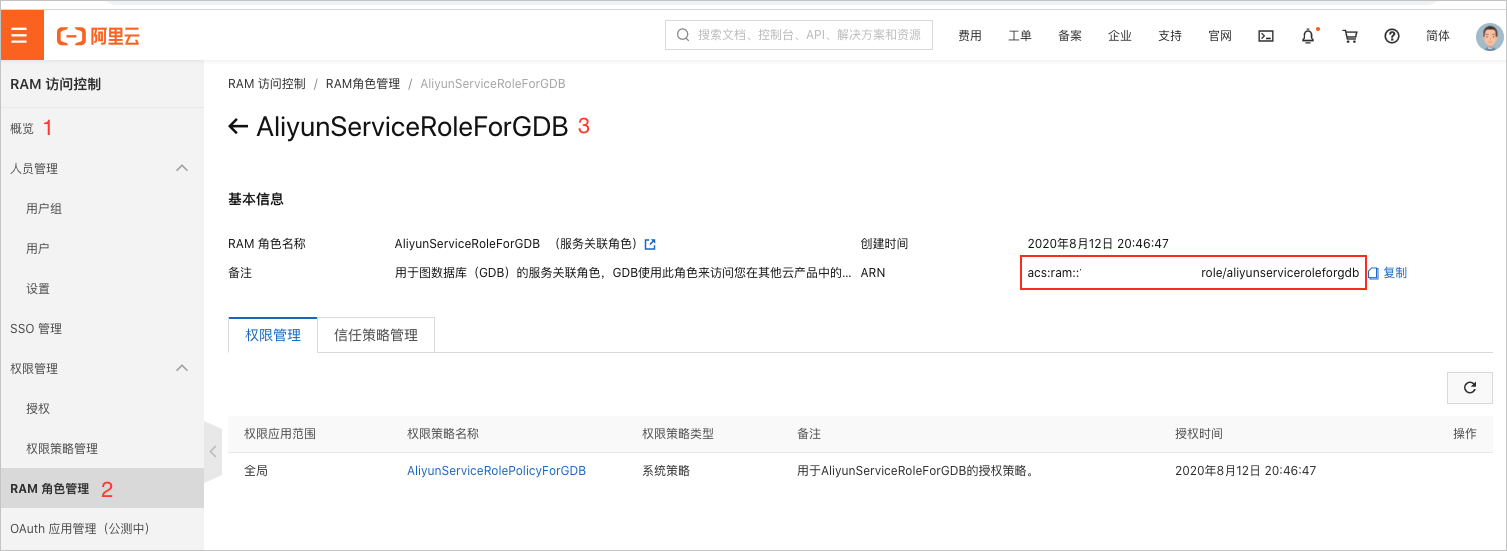This screenshot has width=1507, height=551.
Task: Open the notifications bell
Action: tap(1308, 36)
